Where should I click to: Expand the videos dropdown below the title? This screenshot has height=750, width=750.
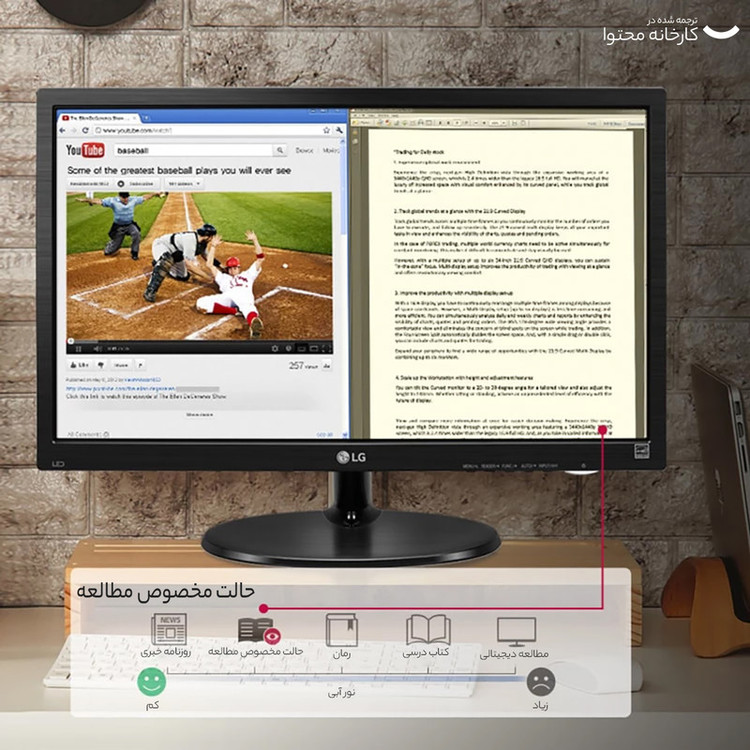182,184
